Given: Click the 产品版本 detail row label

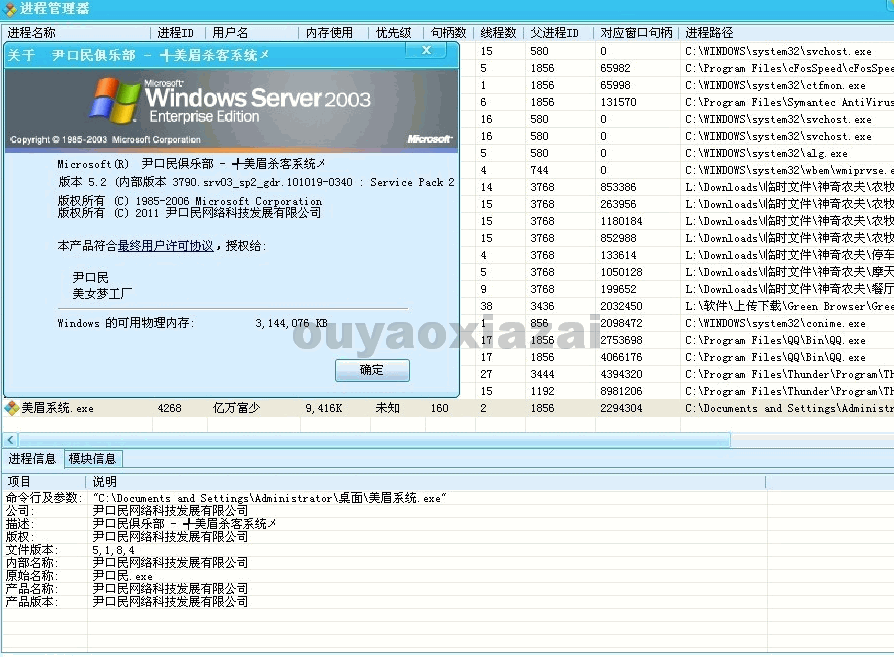Looking at the screenshot, I should pos(32,602).
